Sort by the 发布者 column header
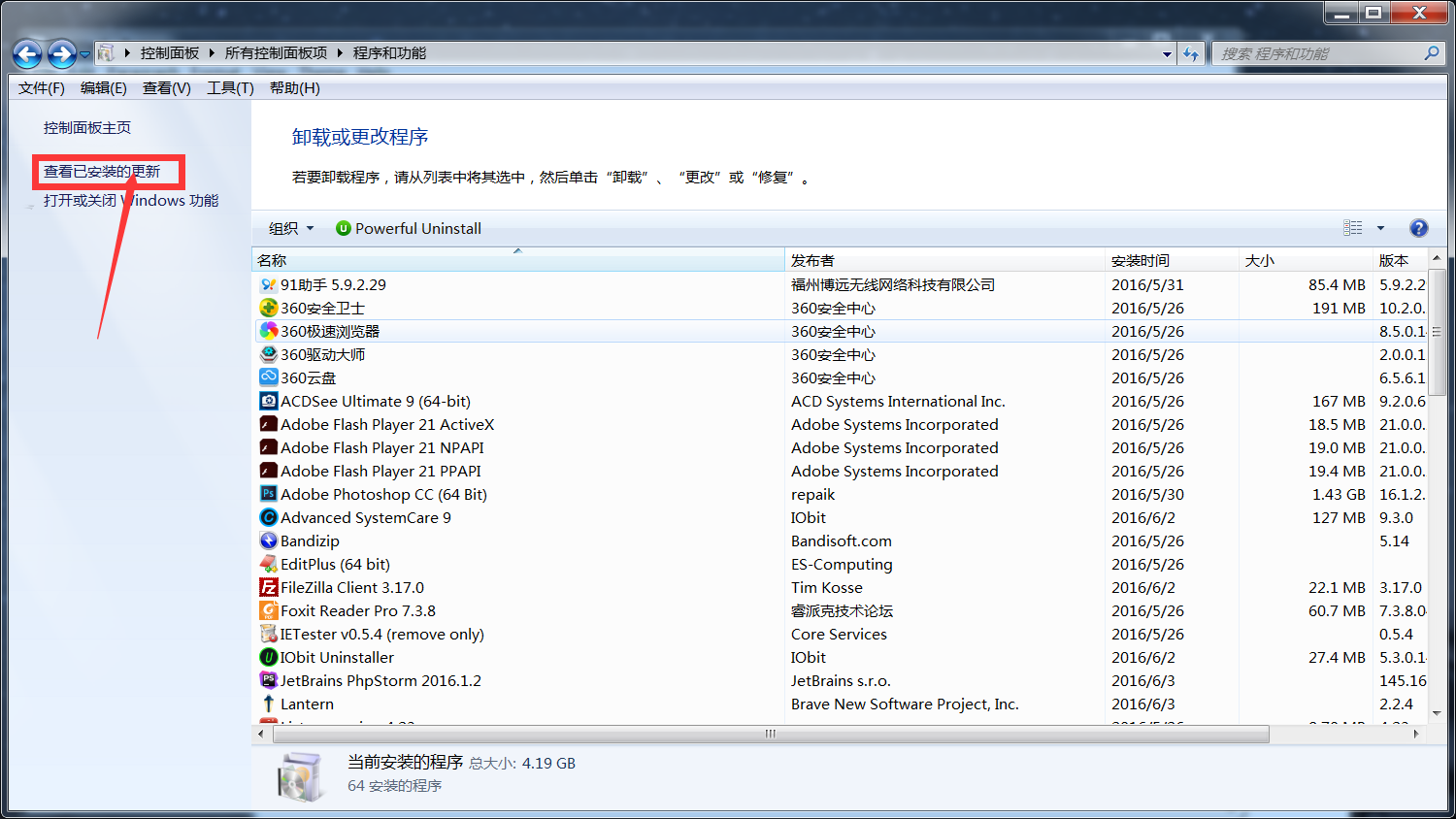Image resolution: width=1456 pixels, height=819 pixels. point(945,260)
